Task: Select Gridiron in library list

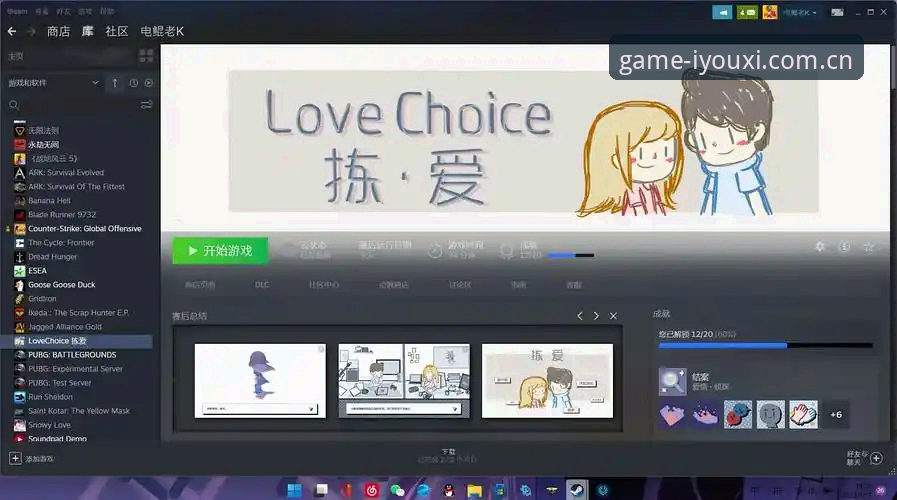Action: (x=42, y=299)
